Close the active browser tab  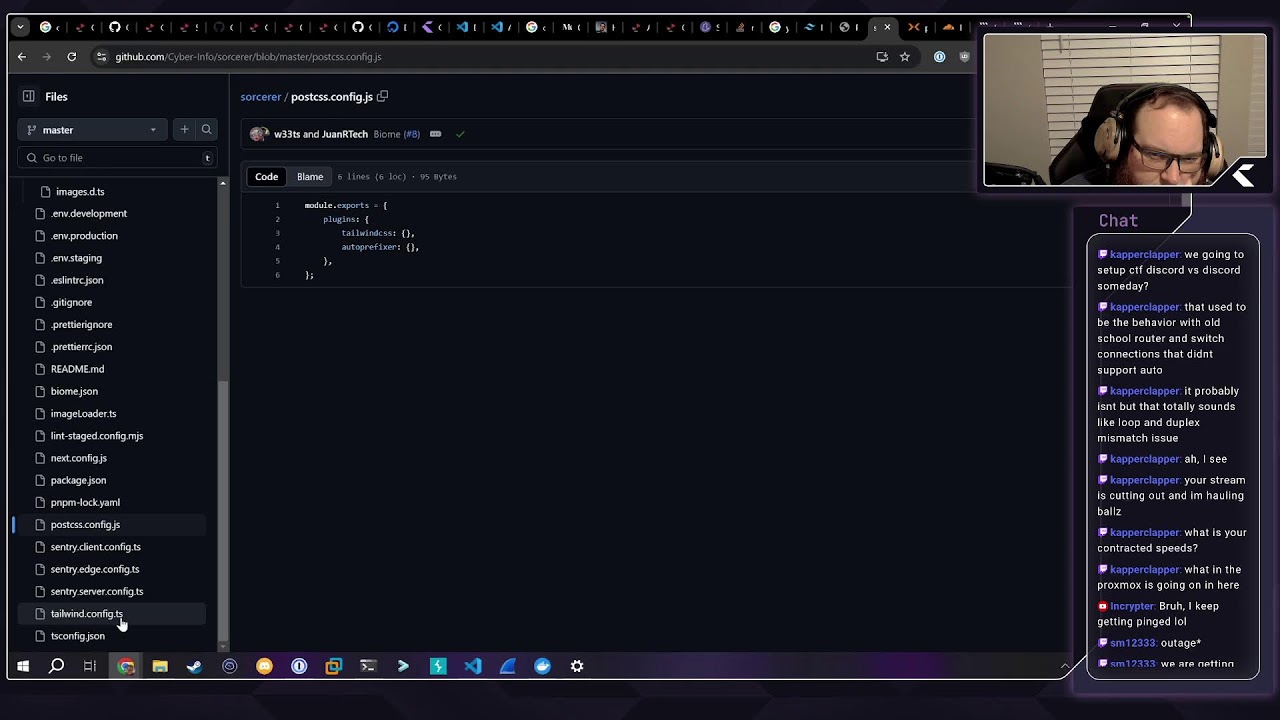pos(887,27)
